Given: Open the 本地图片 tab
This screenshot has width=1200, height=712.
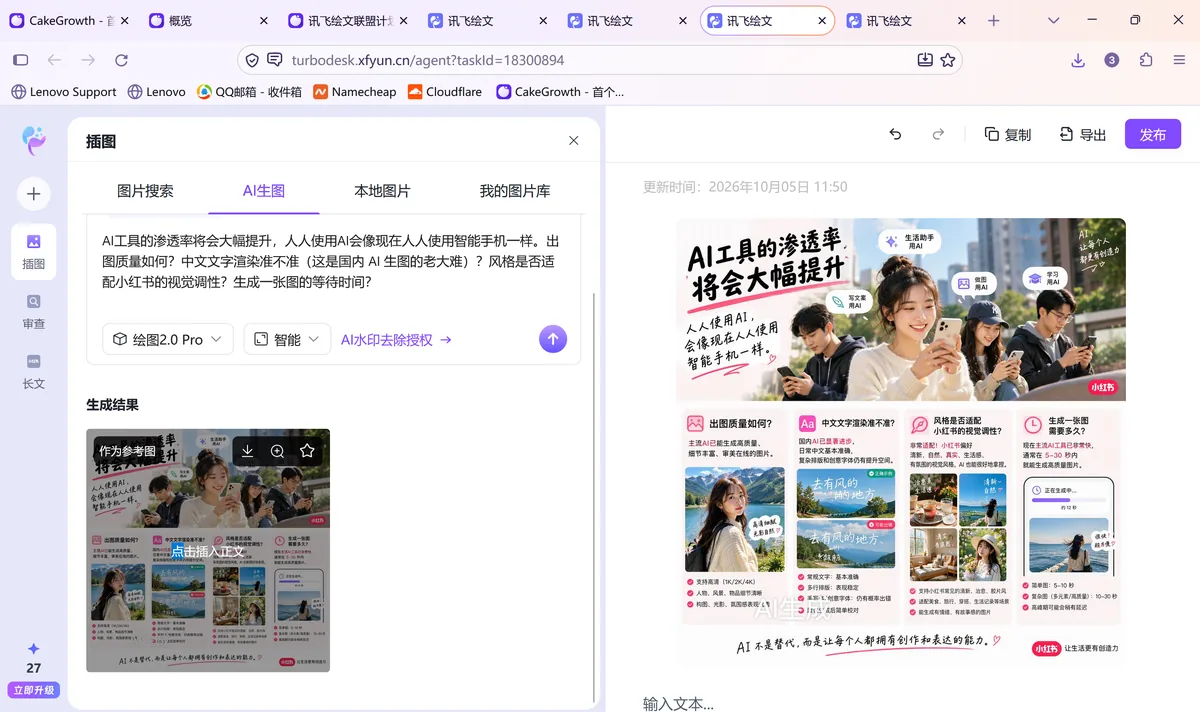Looking at the screenshot, I should (382, 191).
